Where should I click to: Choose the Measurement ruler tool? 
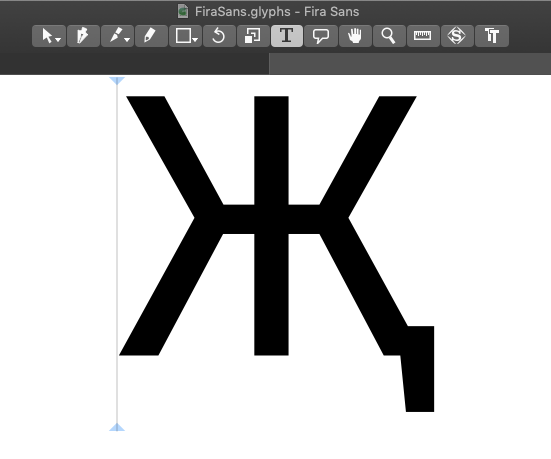[x=423, y=36]
